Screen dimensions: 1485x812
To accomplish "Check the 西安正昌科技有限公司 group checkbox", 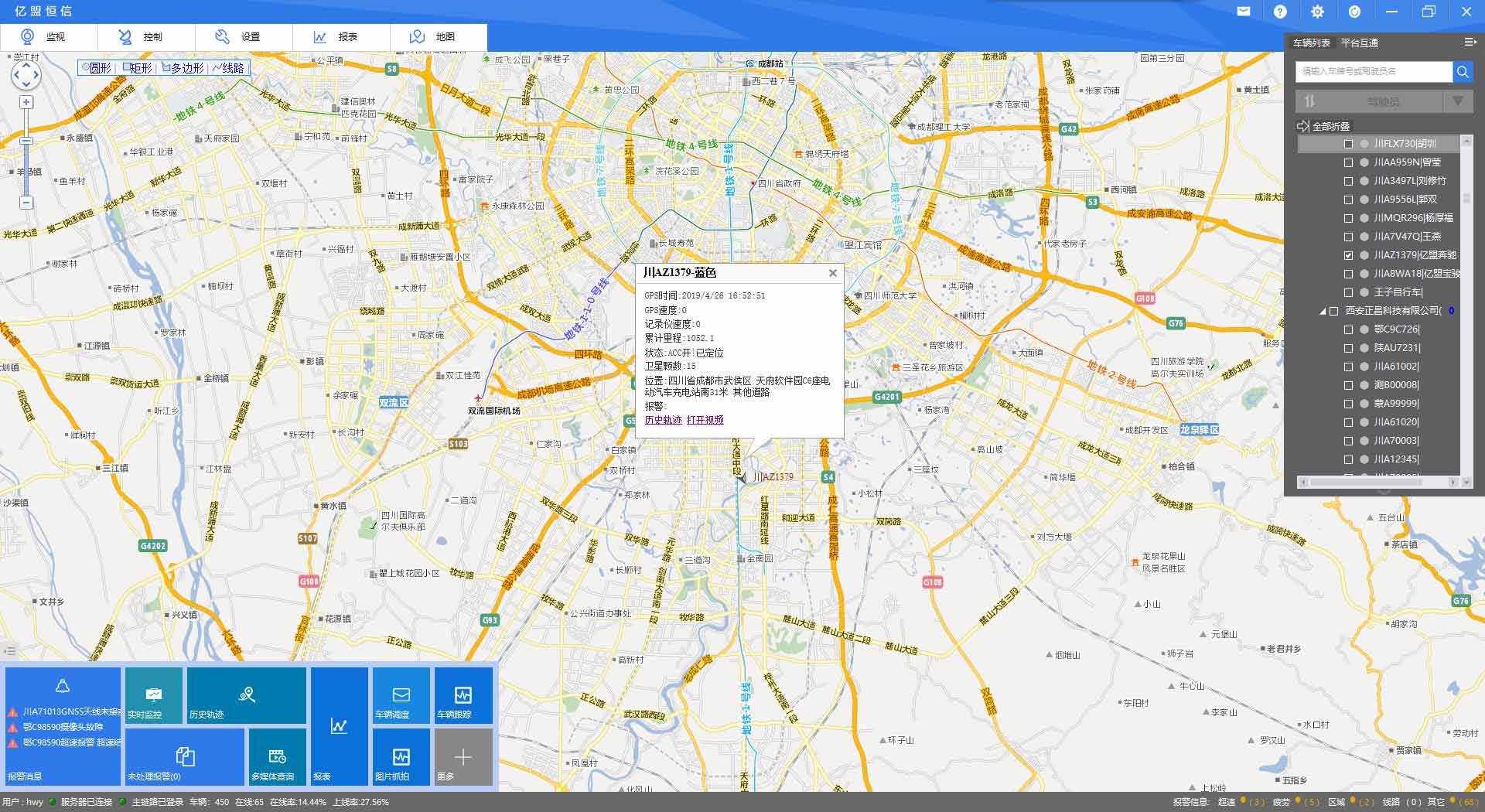I will 1333,311.
